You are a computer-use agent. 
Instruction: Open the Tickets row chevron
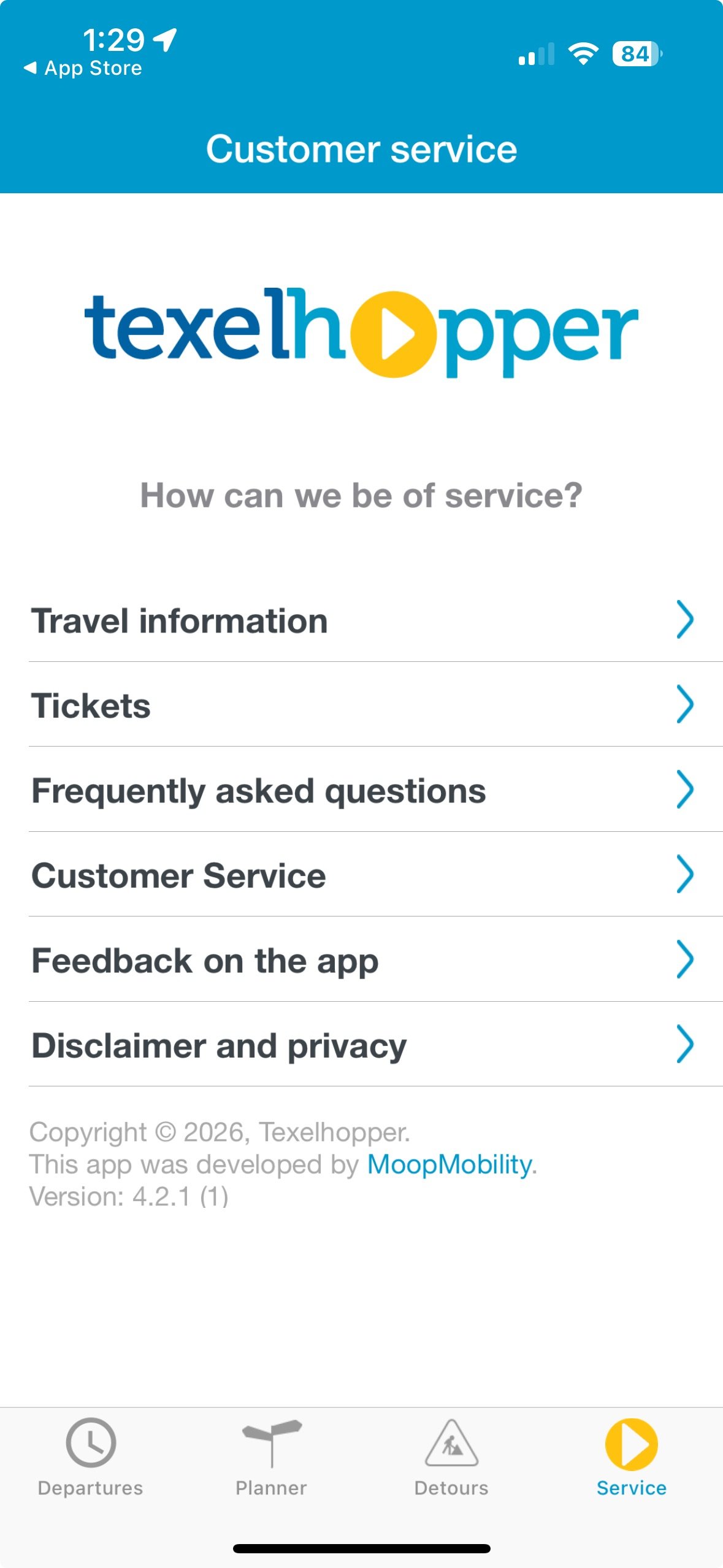coord(684,704)
